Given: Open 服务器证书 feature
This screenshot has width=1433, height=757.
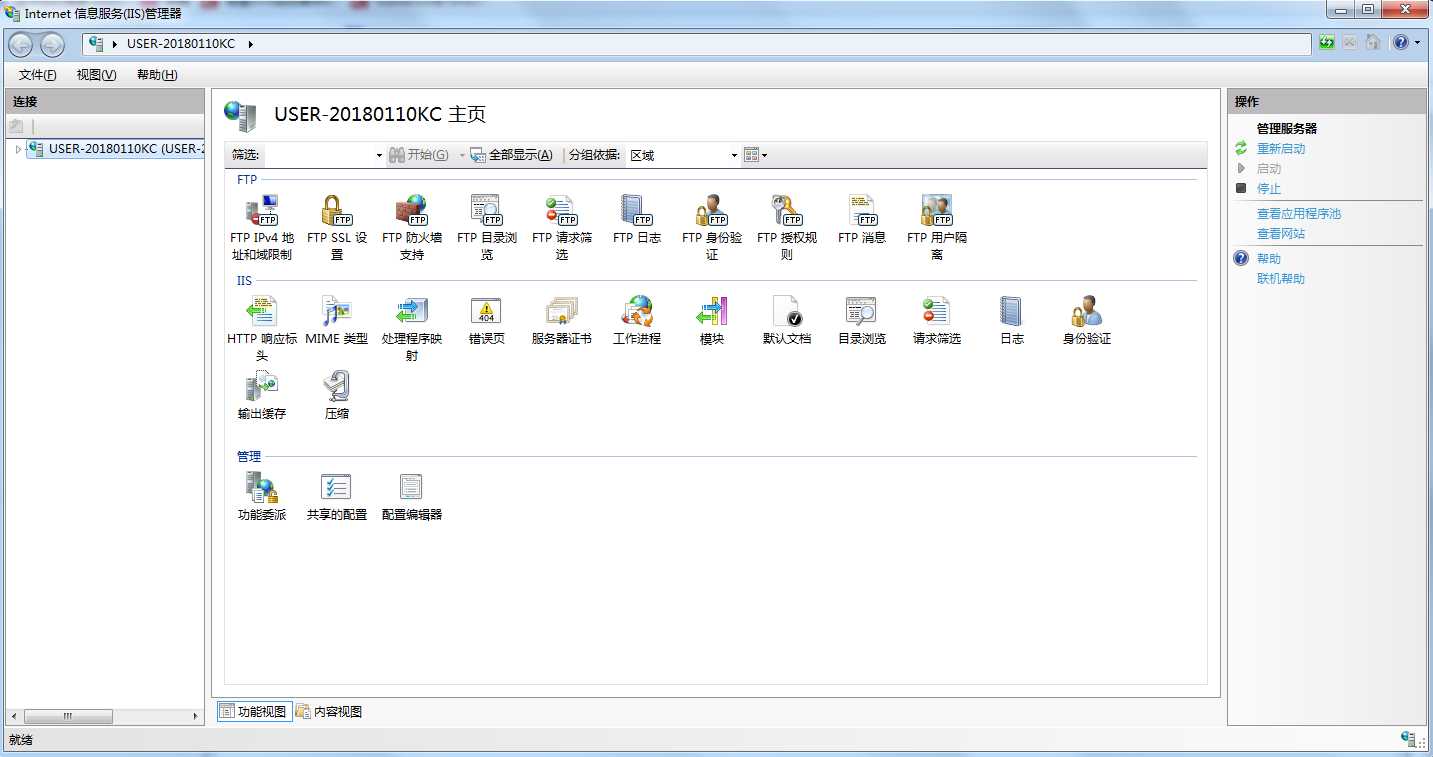Looking at the screenshot, I should 562,321.
